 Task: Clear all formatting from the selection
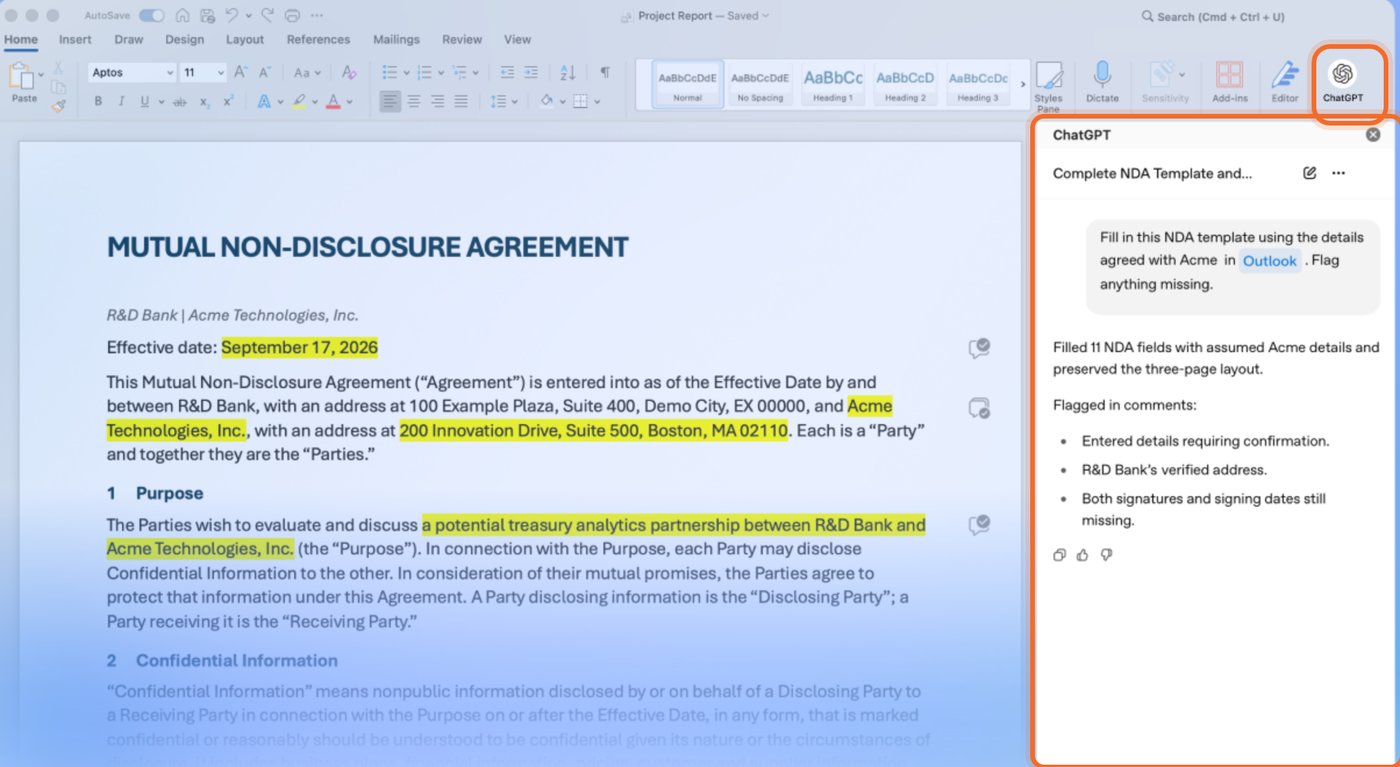coord(349,72)
